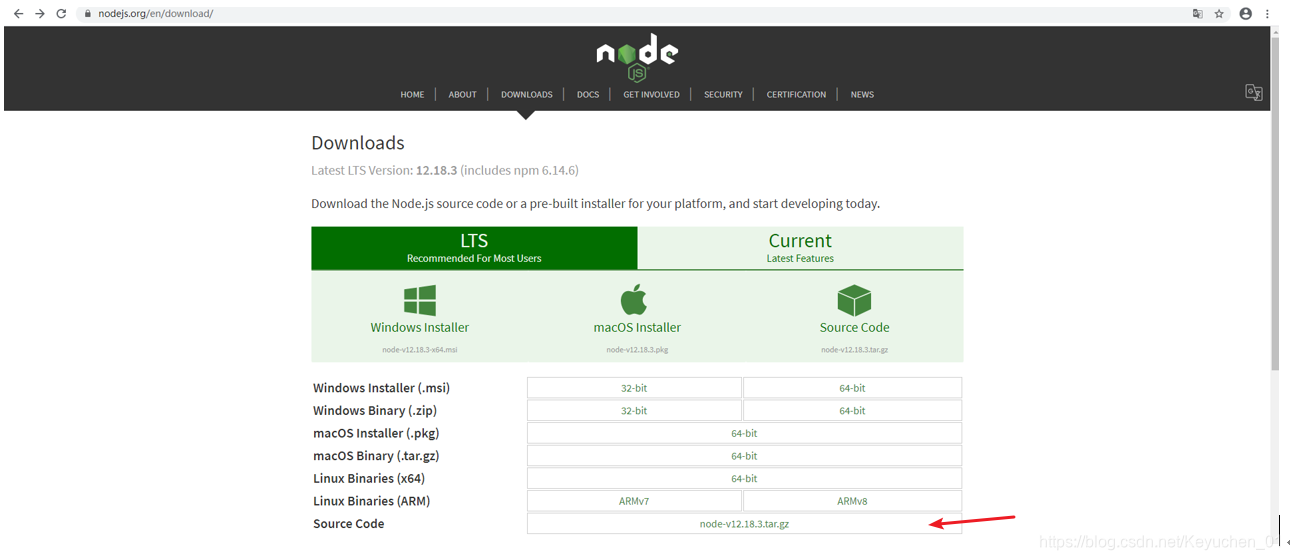
Task: Open the DOCS navigation item
Action: tap(588, 94)
